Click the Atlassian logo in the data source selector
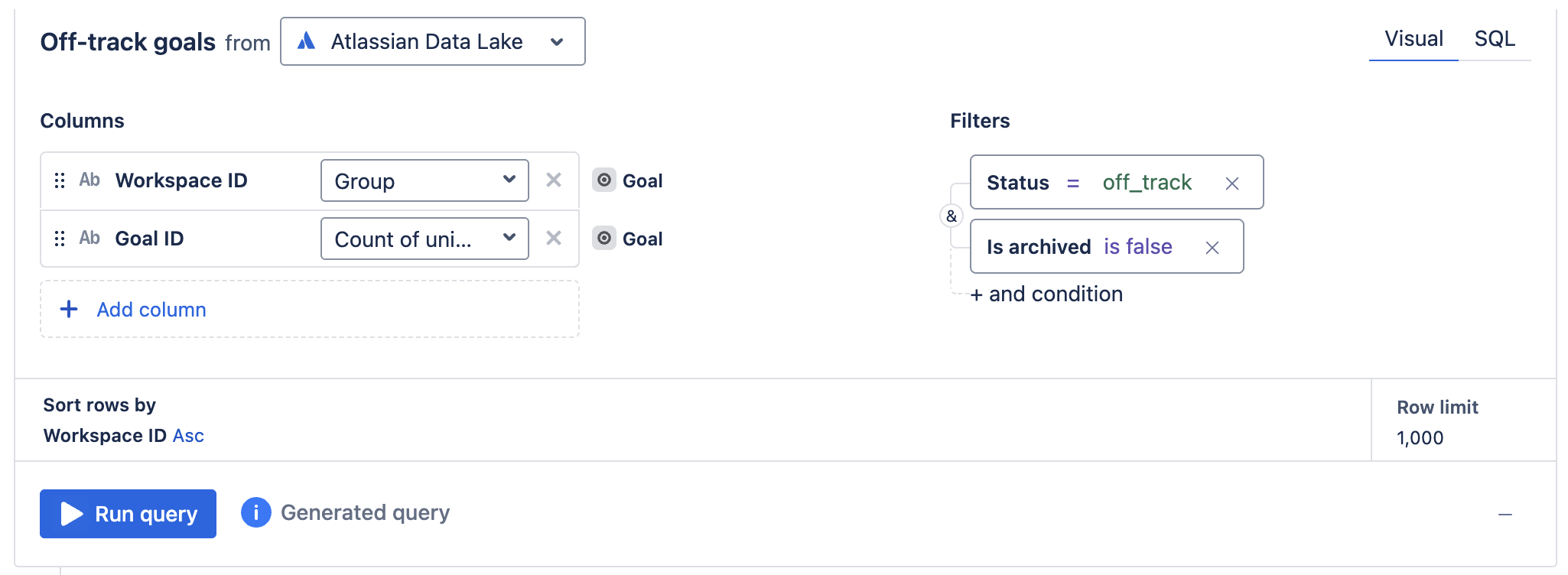Image resolution: width=1568 pixels, height=575 pixels. (x=307, y=41)
